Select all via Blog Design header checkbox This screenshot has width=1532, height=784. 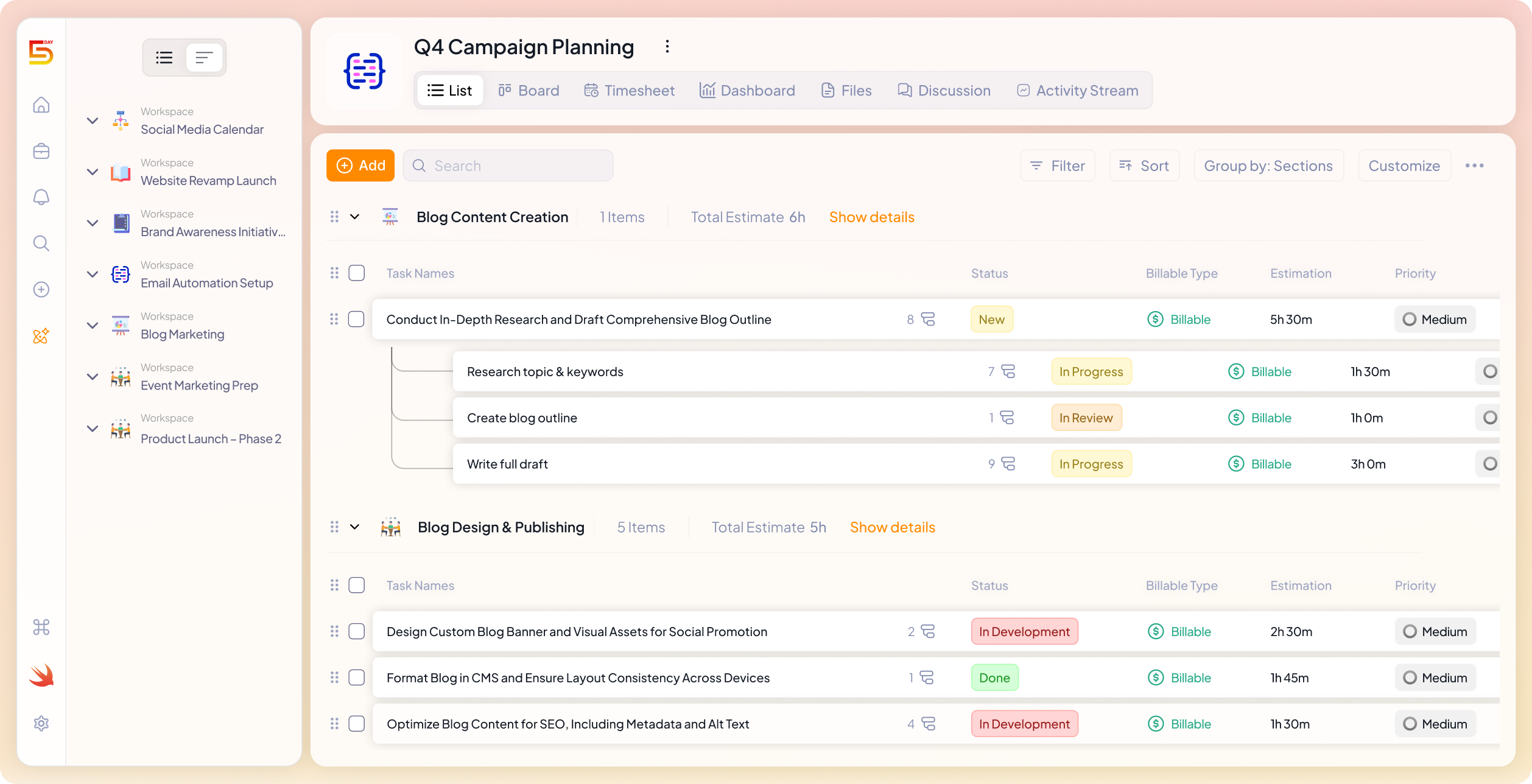[x=356, y=585]
